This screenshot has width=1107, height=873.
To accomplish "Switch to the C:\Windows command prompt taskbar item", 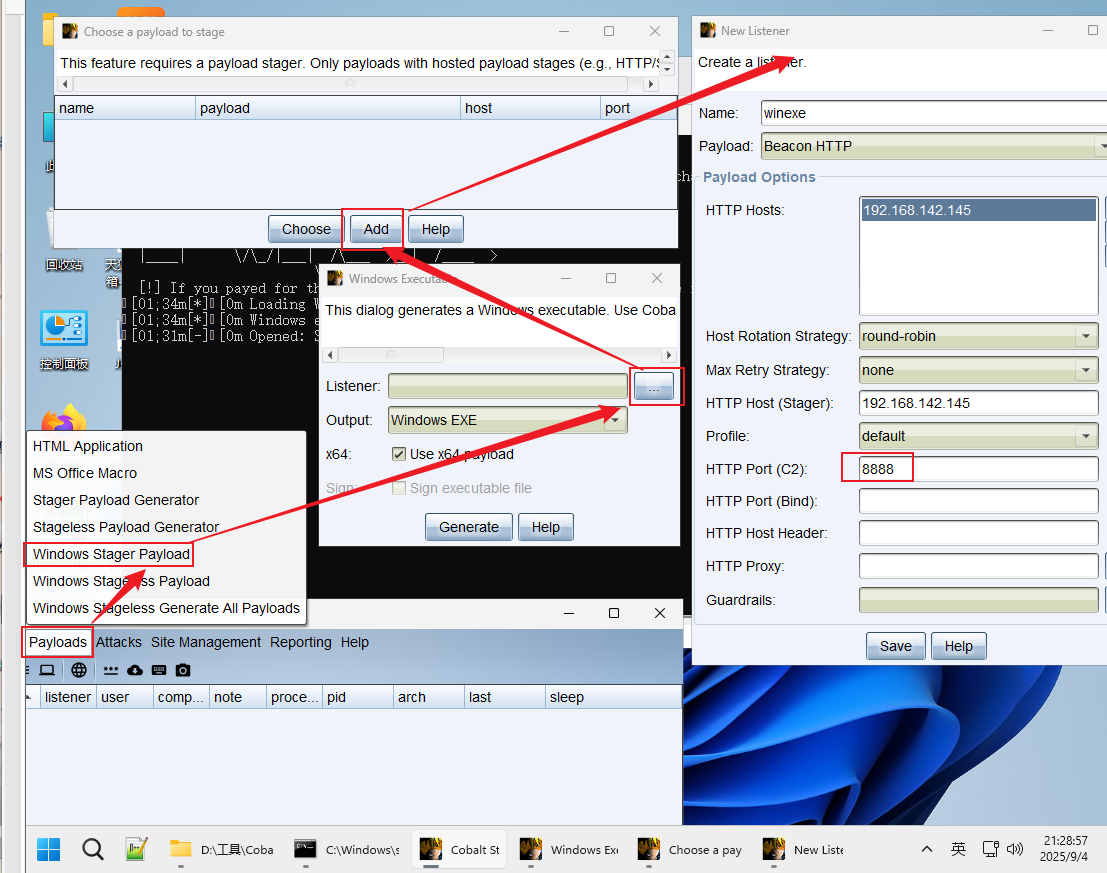I will (347, 849).
